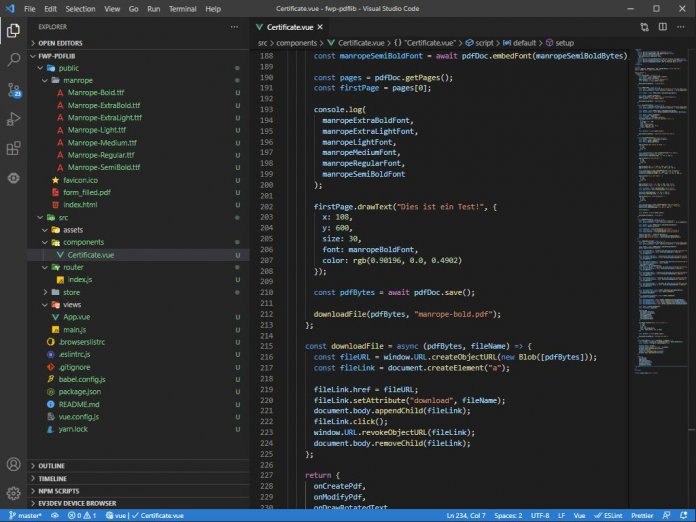Click the master branch in status bar
This screenshot has width=696, height=522.
pos(25,515)
